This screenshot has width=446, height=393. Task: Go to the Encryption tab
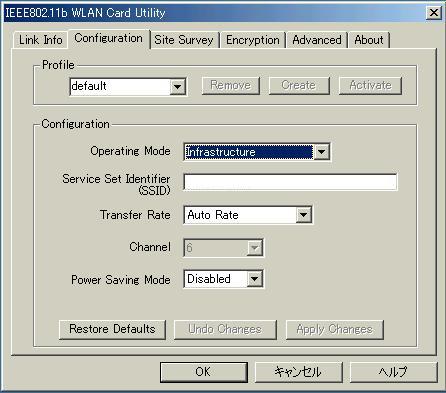click(x=253, y=40)
